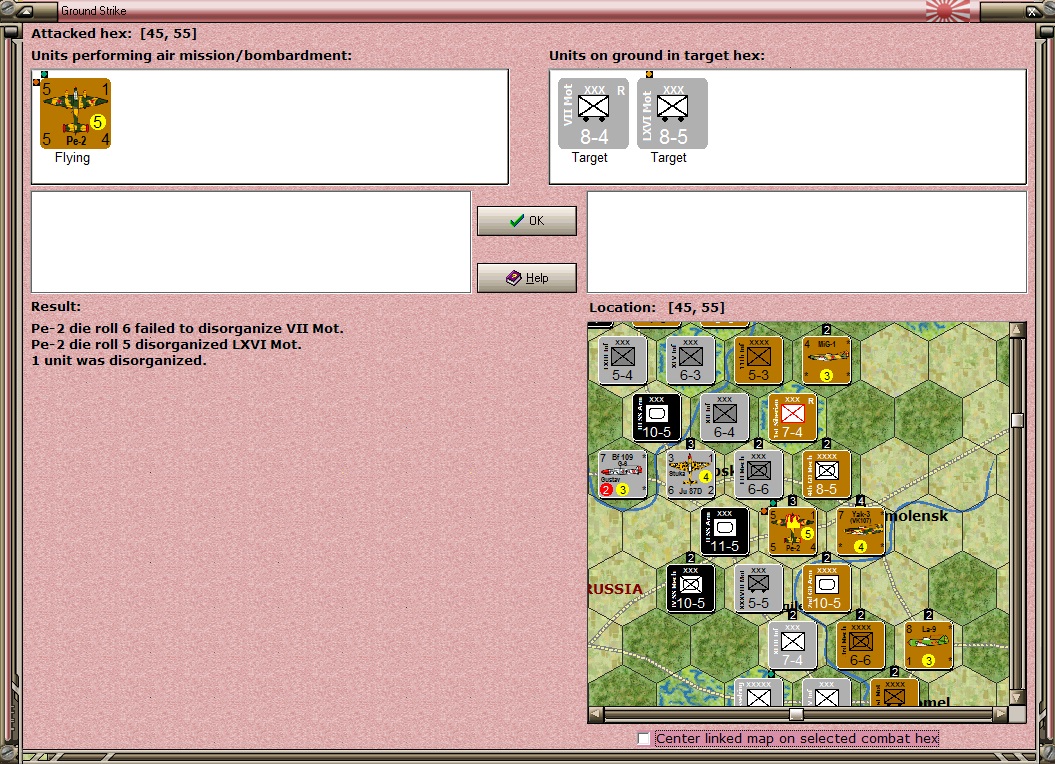Screen dimensions: 1055x764
Task: Select the LXVI Mot 8-5 target unit
Action: (x=672, y=113)
